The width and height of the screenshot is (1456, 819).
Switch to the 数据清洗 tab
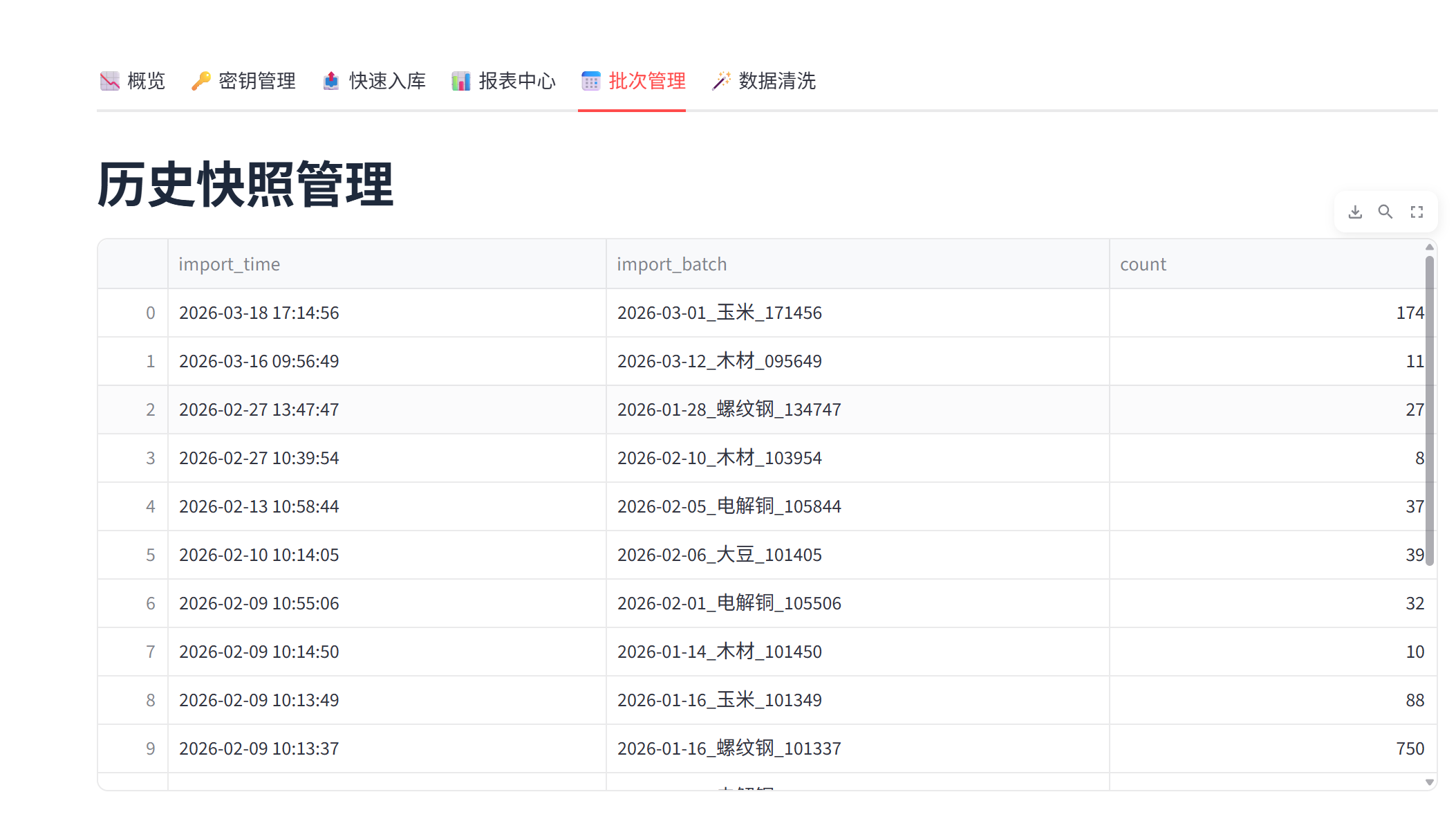763,81
